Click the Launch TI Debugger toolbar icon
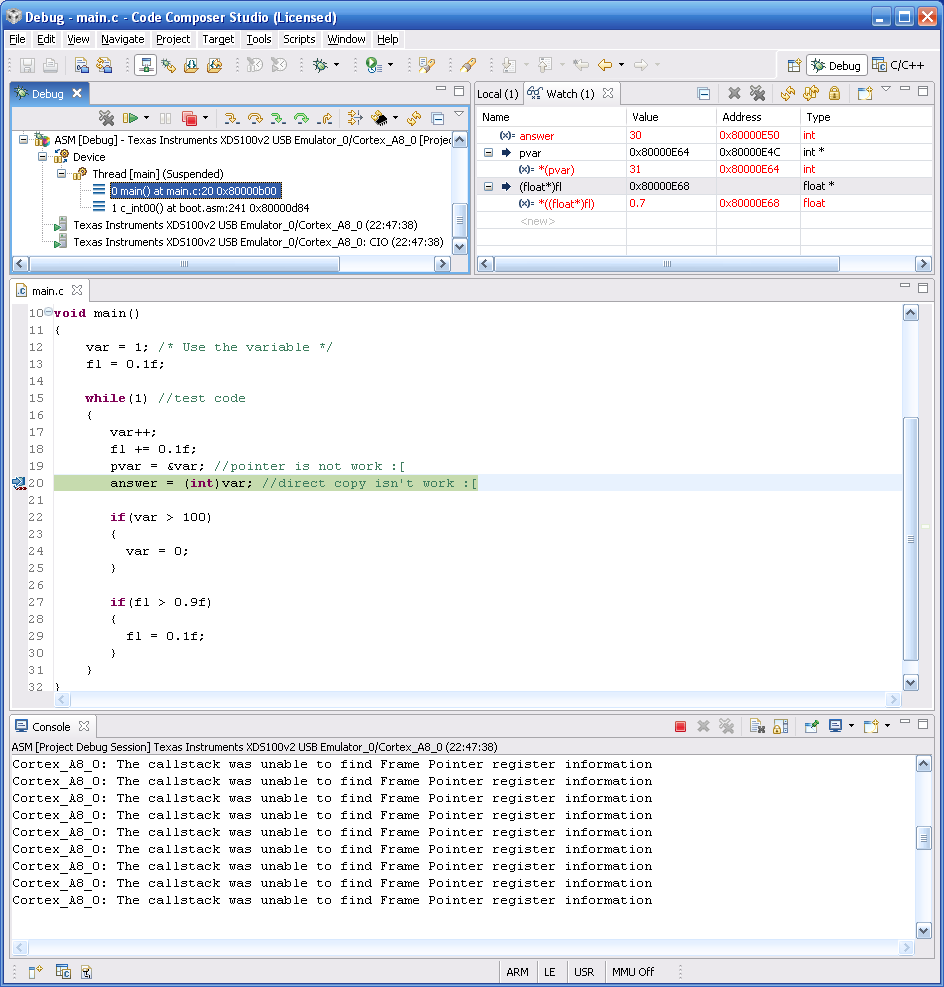 tap(145, 65)
